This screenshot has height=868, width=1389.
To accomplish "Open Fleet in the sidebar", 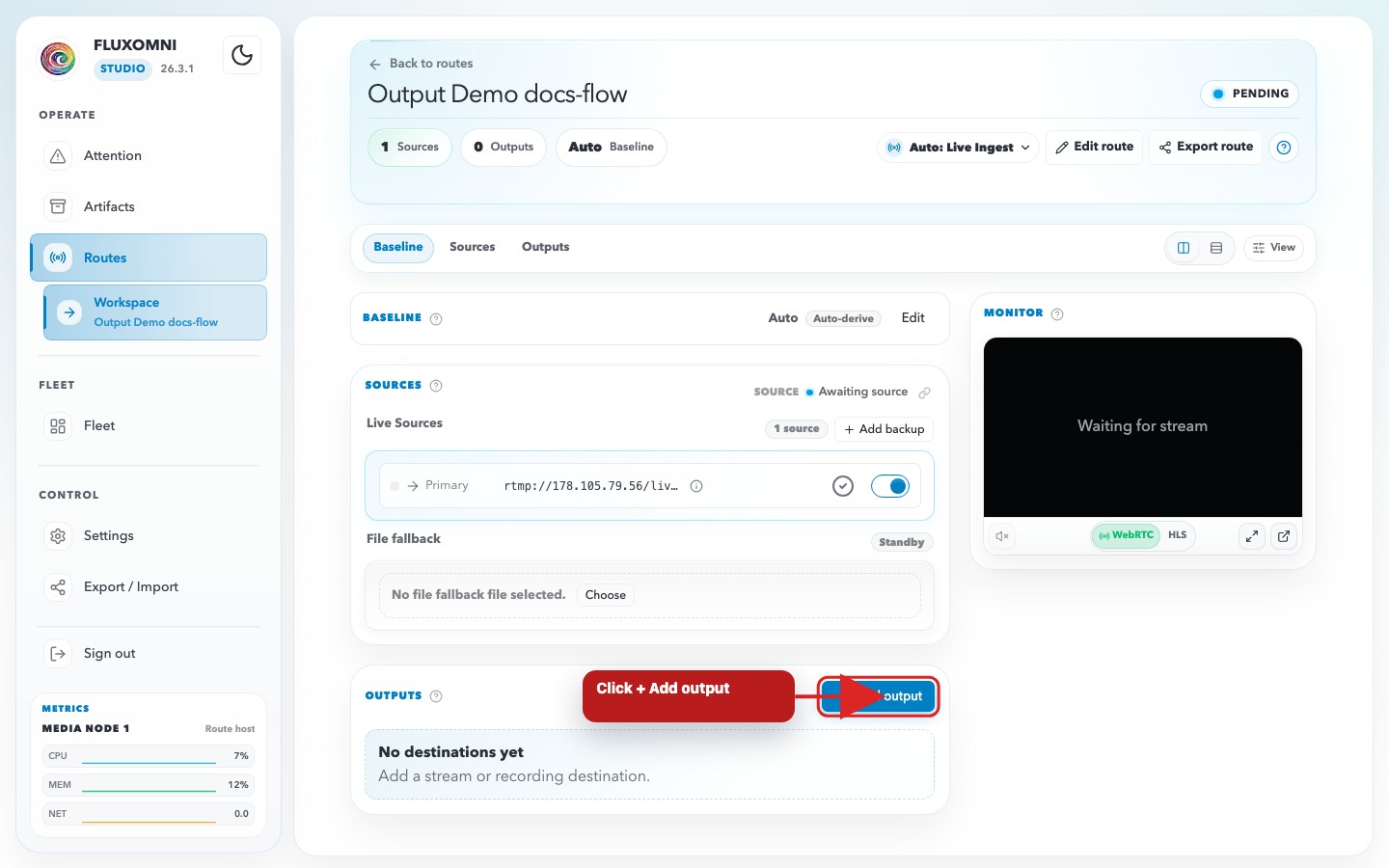I will click(149, 426).
